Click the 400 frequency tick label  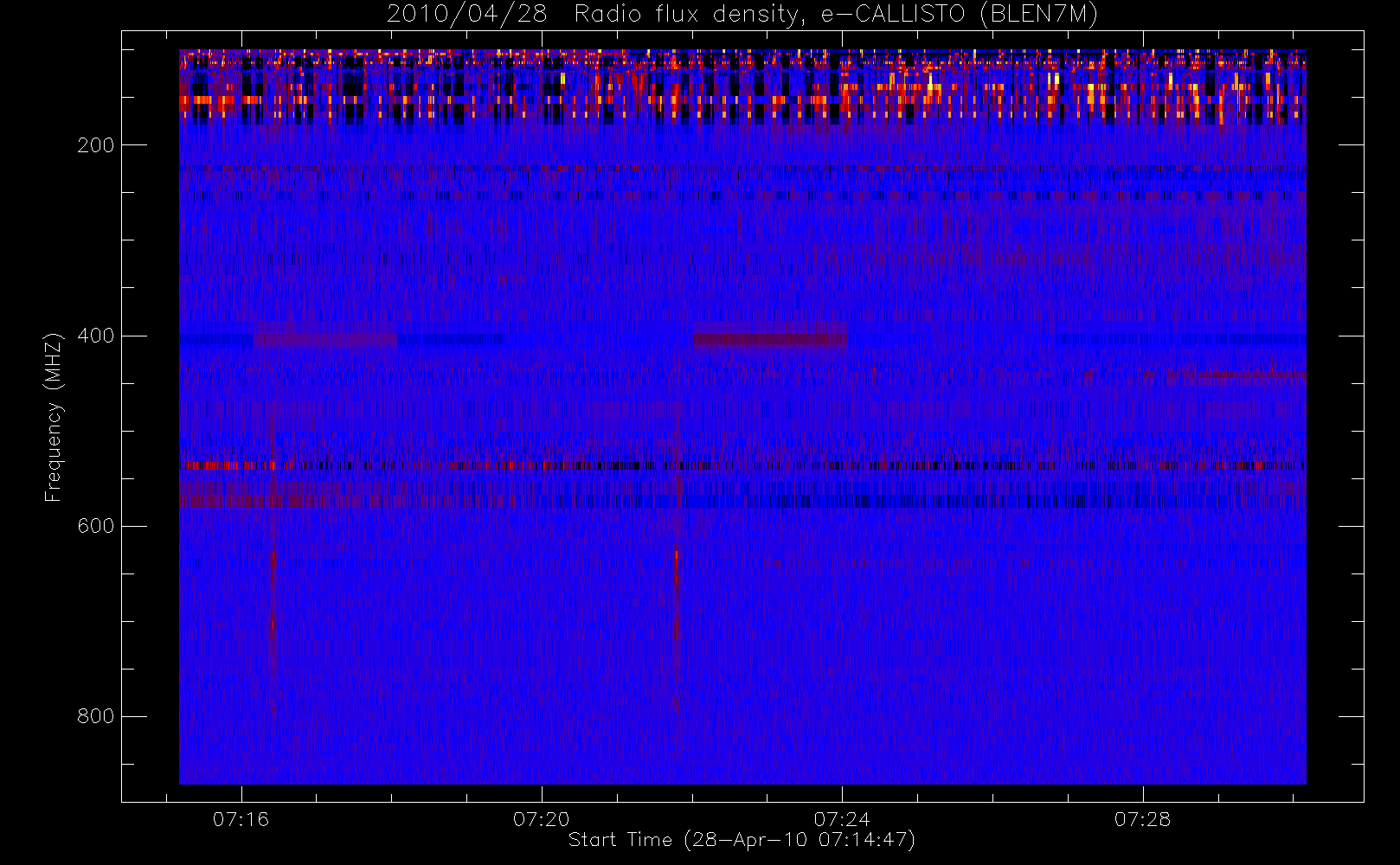95,336
